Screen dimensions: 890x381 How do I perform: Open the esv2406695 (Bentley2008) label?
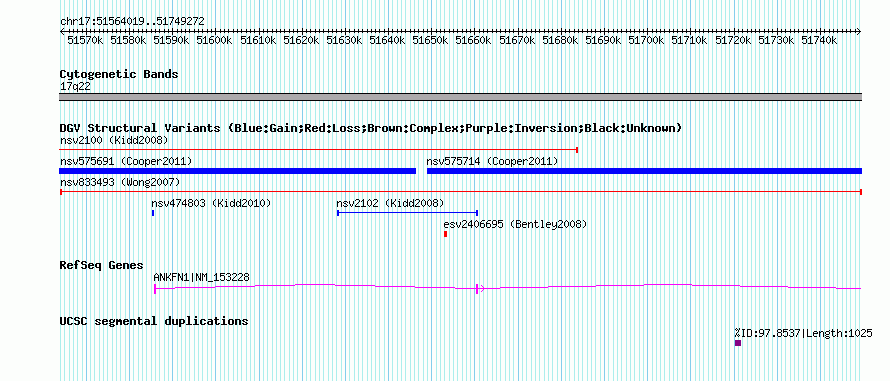[515, 224]
